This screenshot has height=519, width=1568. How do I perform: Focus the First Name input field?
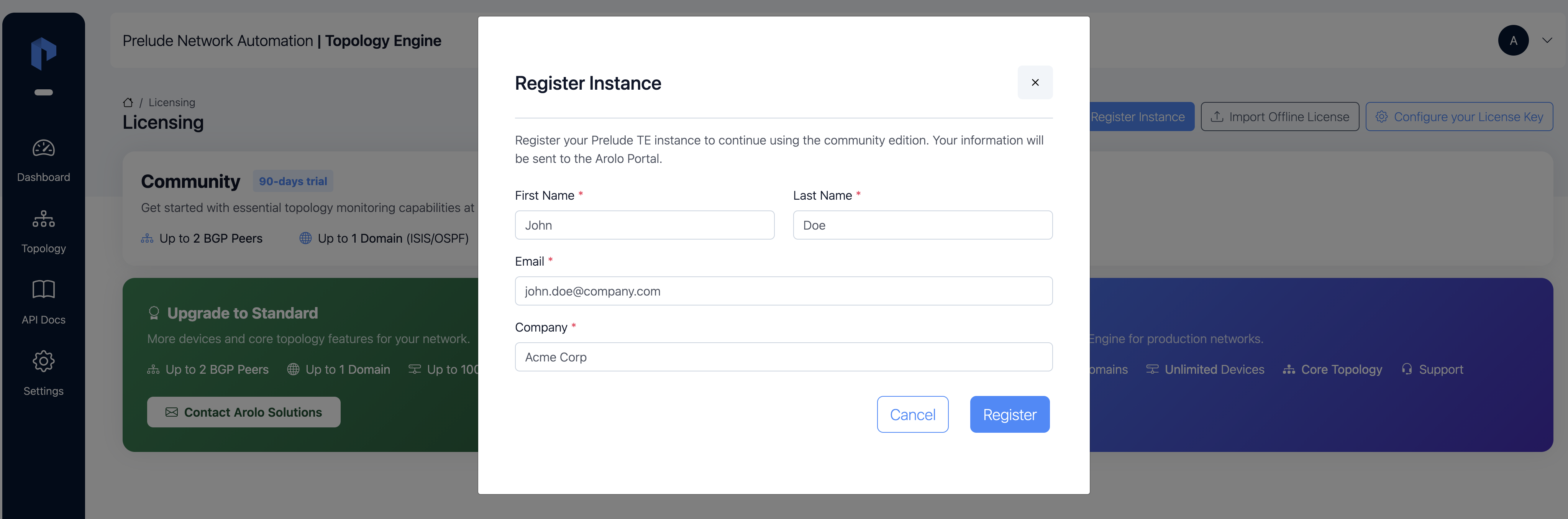point(645,225)
